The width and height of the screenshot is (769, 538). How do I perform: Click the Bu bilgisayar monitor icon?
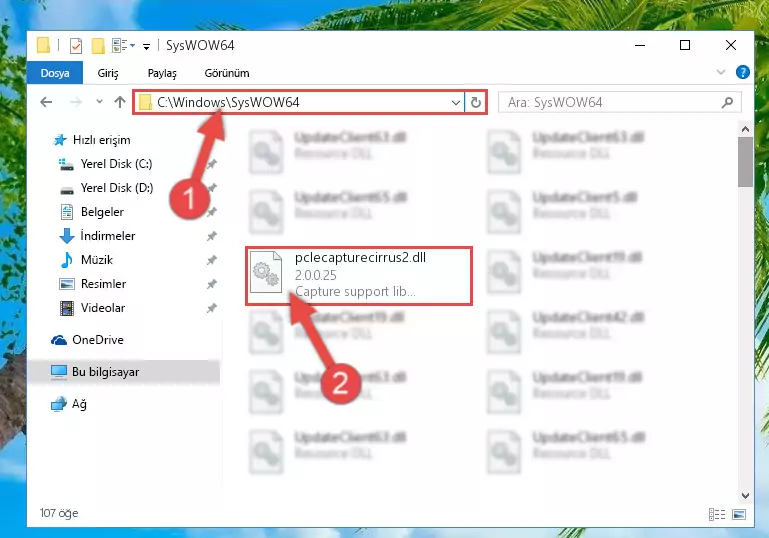pyautogui.click(x=59, y=372)
